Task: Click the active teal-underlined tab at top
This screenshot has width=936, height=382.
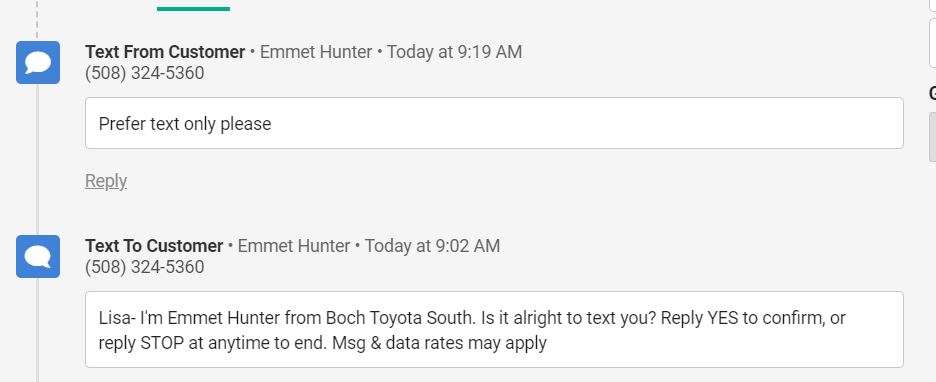Action: coord(193,7)
